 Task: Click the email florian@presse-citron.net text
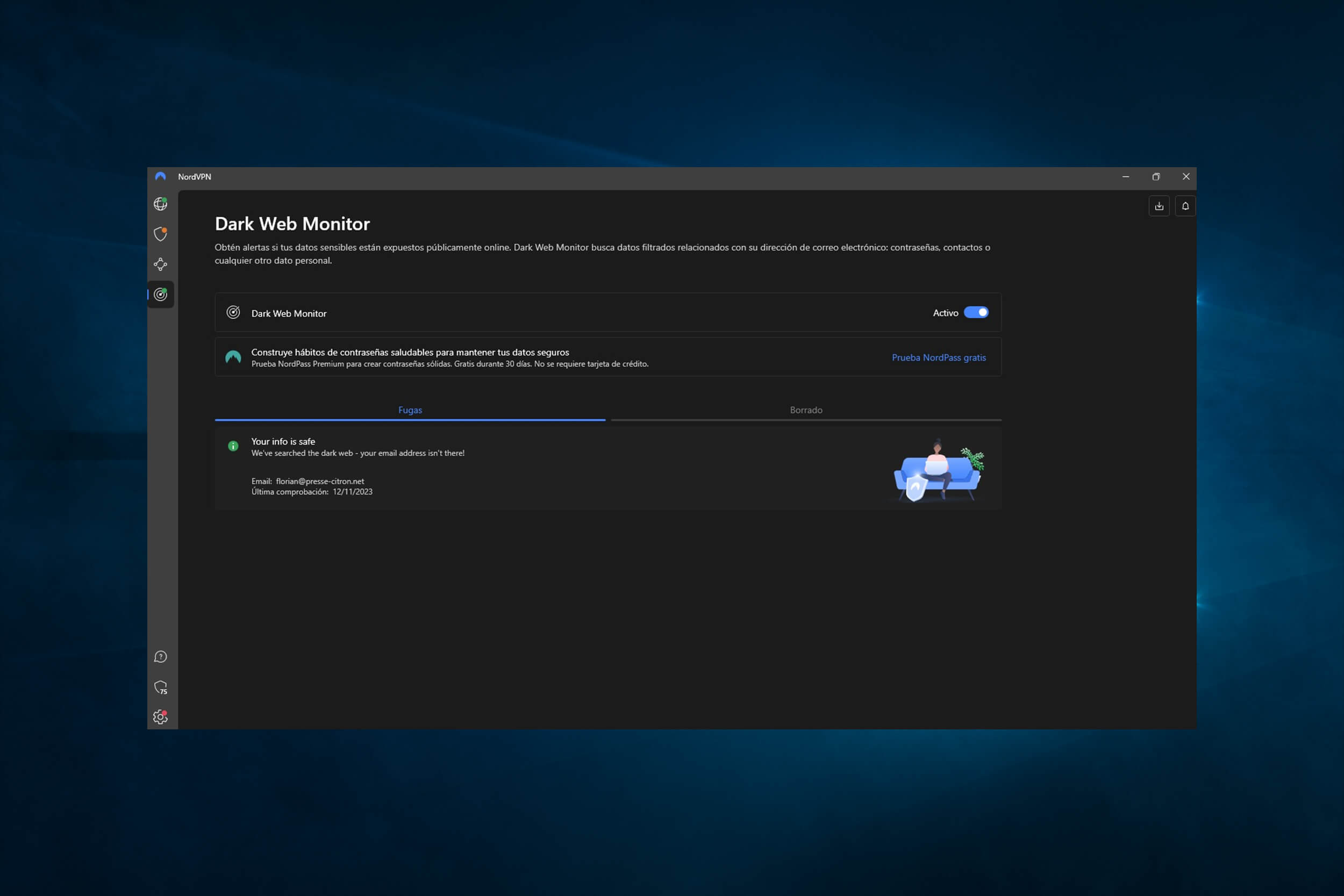coord(319,481)
